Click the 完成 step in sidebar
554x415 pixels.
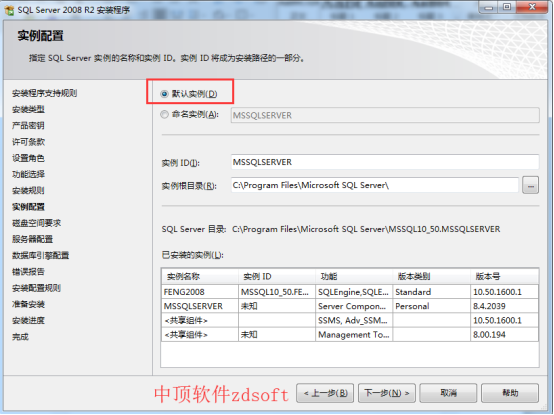20,337
